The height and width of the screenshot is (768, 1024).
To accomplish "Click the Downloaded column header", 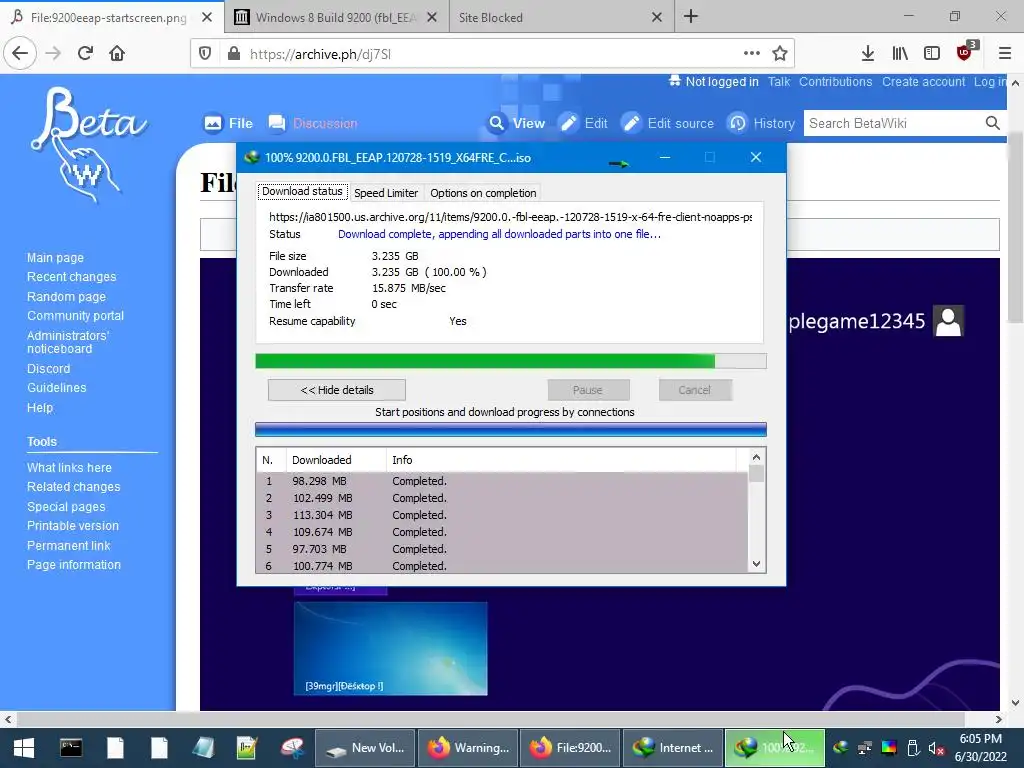I will pyautogui.click(x=336, y=460).
